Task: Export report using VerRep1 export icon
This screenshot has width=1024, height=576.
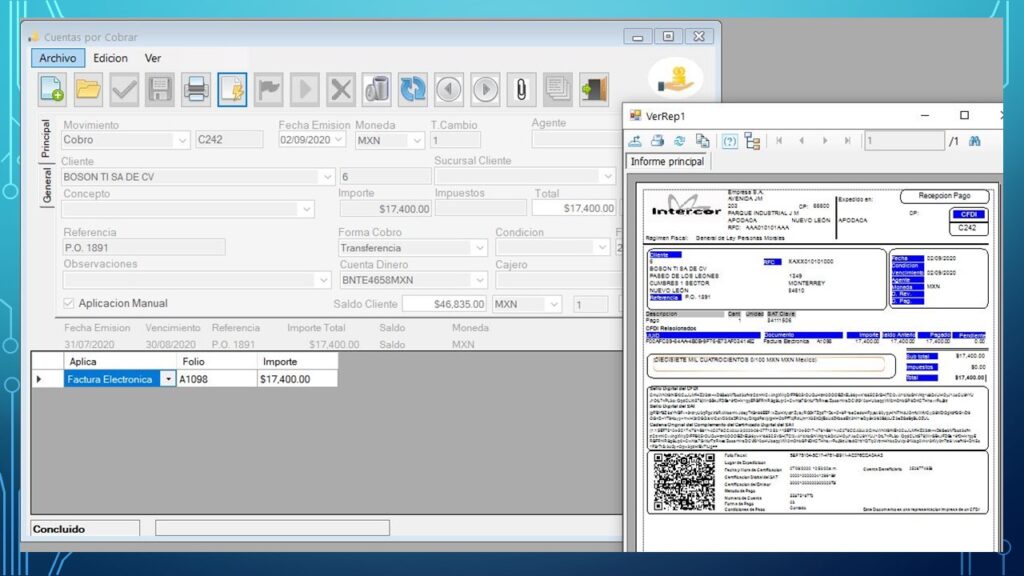Action: click(634, 141)
